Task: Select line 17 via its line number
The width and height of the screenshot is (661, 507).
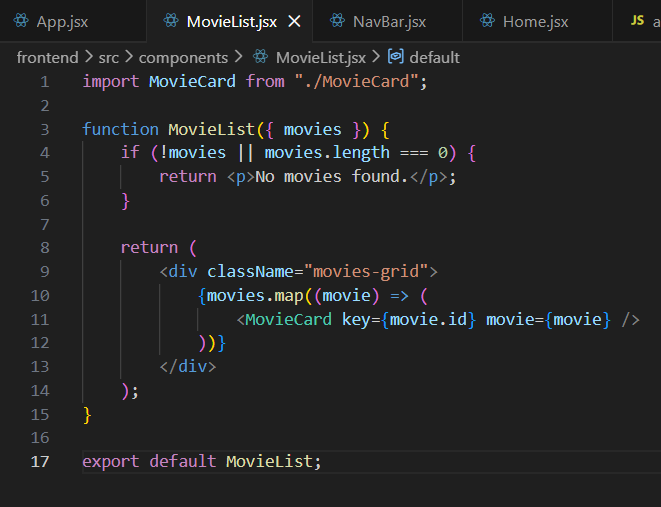Action: (x=40, y=461)
